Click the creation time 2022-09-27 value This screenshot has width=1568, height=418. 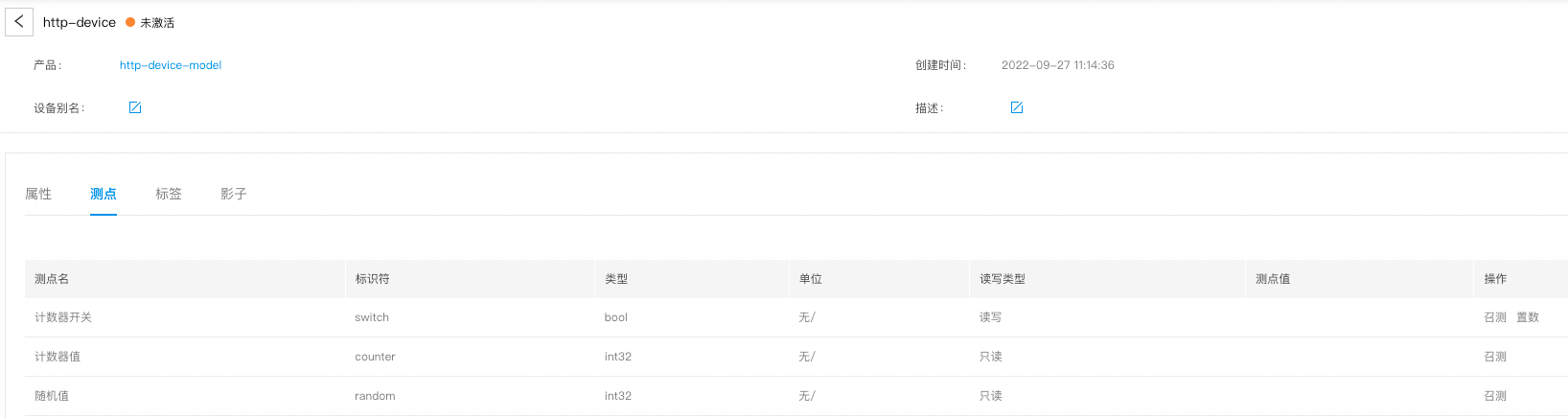point(1058,65)
